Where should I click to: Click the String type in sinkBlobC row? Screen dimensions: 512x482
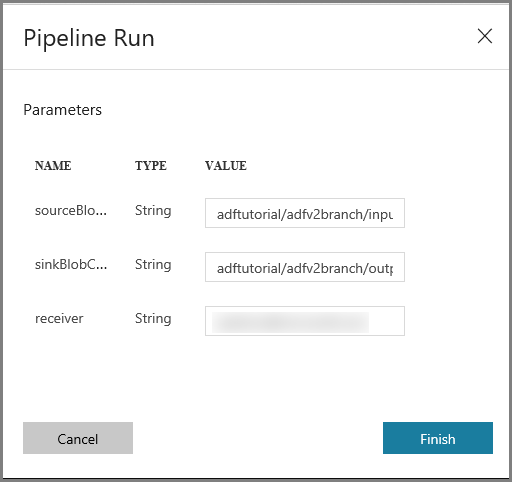click(153, 265)
